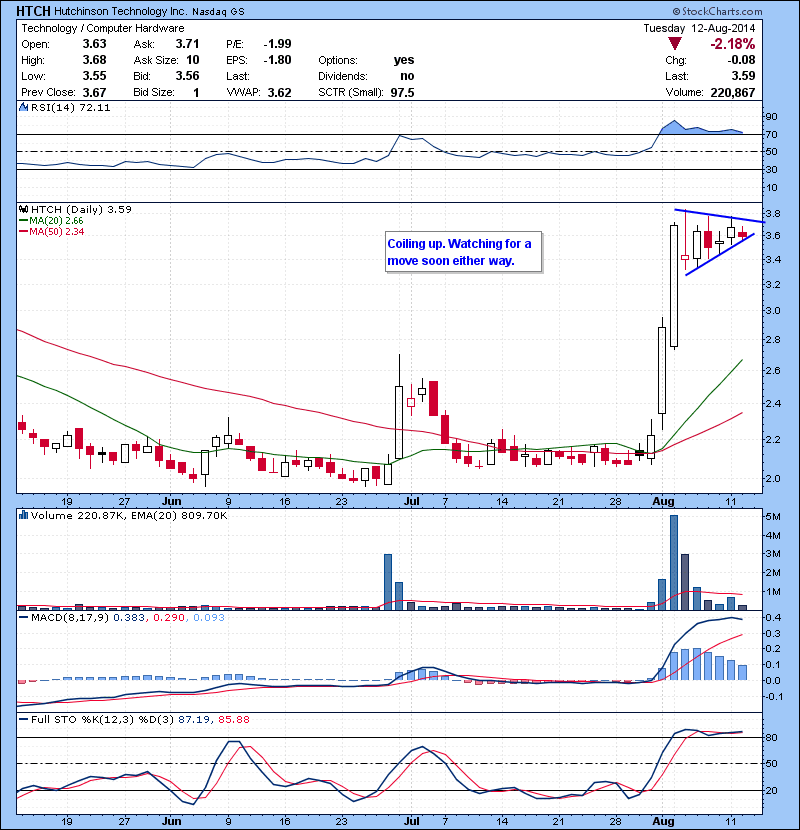
Task: Click the red down-triangle change indicator
Action: pos(675,44)
